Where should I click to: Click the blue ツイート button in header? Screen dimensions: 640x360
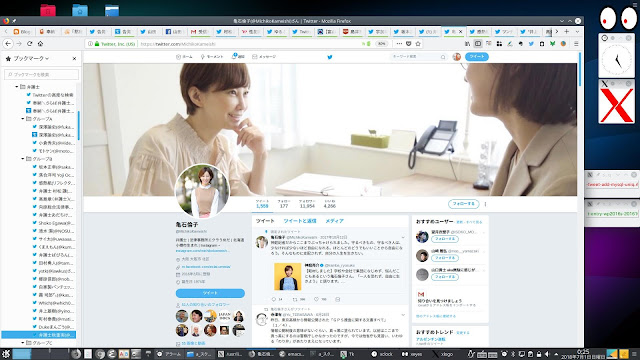(477, 57)
